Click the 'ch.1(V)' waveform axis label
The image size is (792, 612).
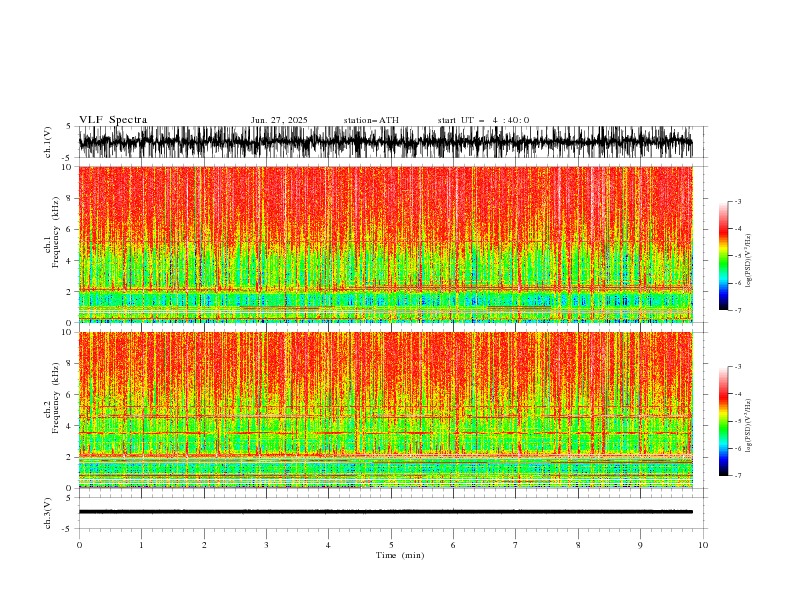(x=48, y=142)
